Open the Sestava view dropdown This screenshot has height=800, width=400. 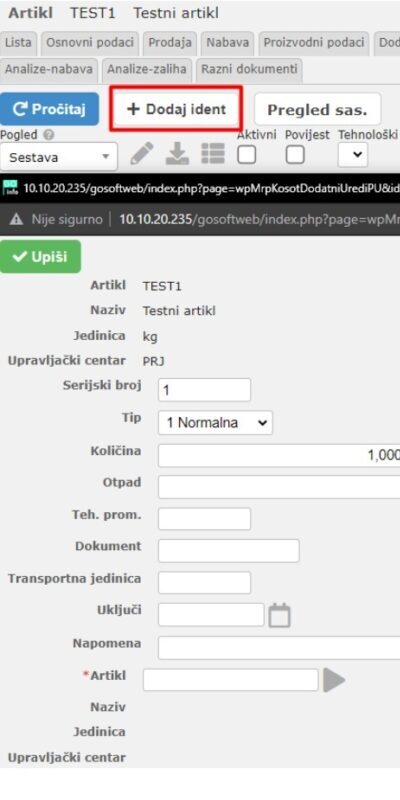pos(59,157)
